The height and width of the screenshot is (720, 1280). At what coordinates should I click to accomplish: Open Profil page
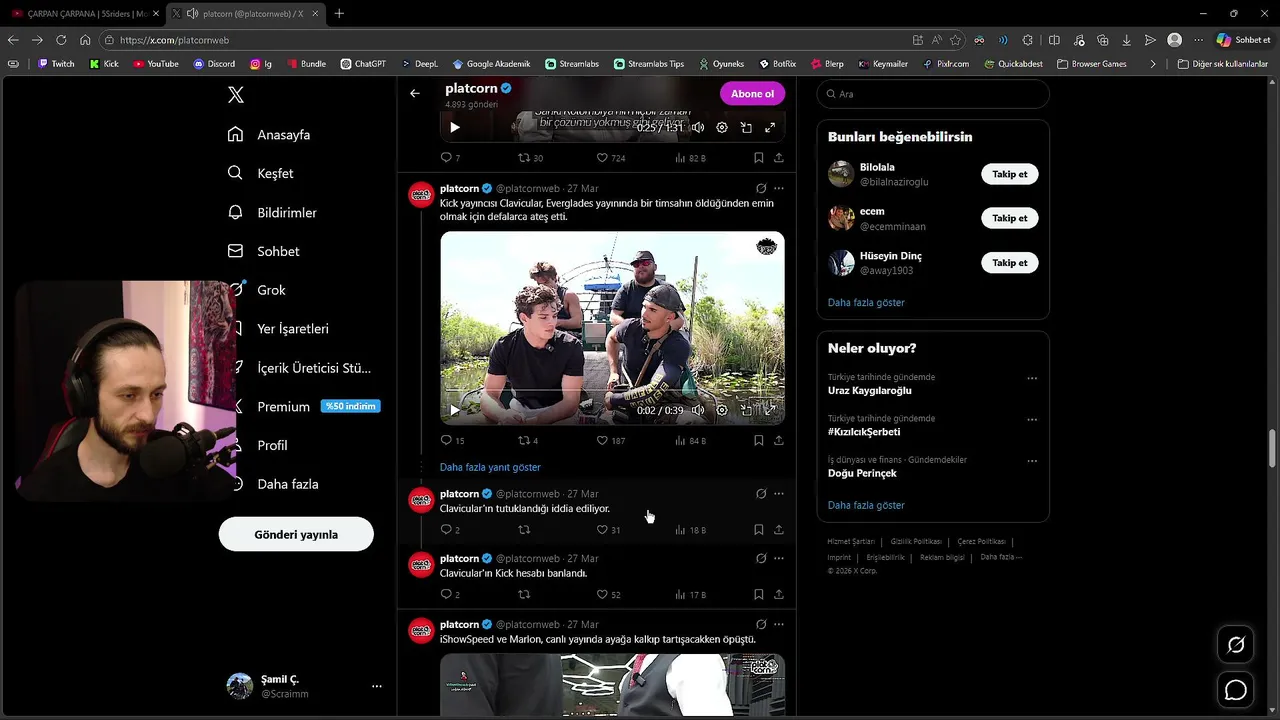click(272, 445)
